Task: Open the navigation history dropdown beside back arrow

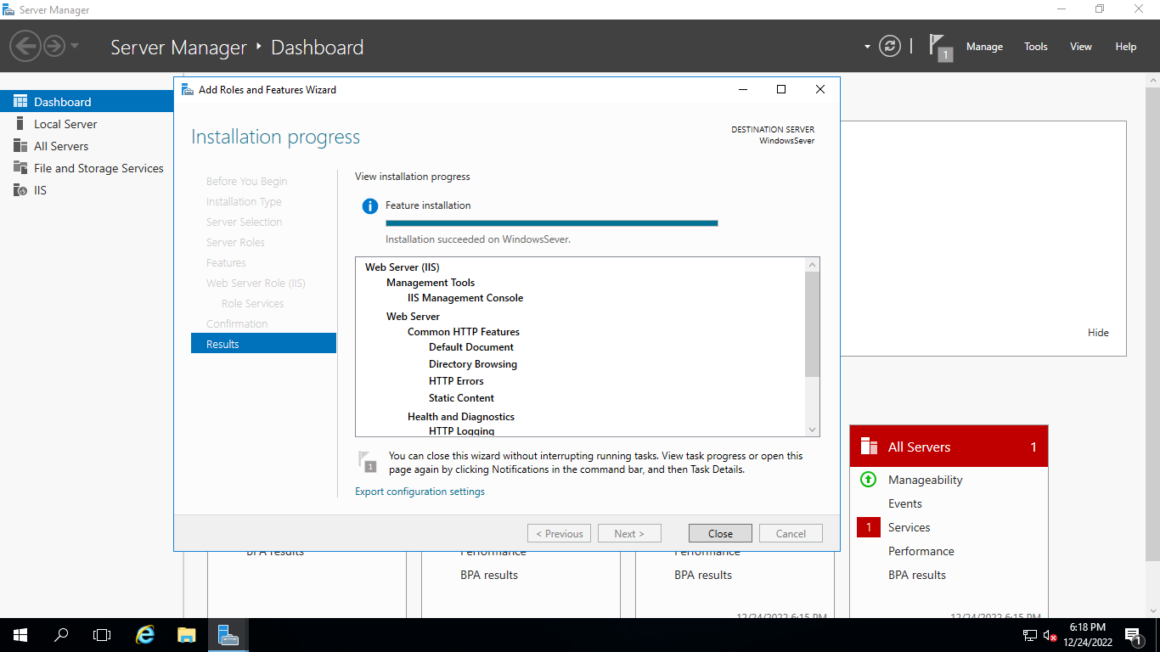Action: point(74,45)
